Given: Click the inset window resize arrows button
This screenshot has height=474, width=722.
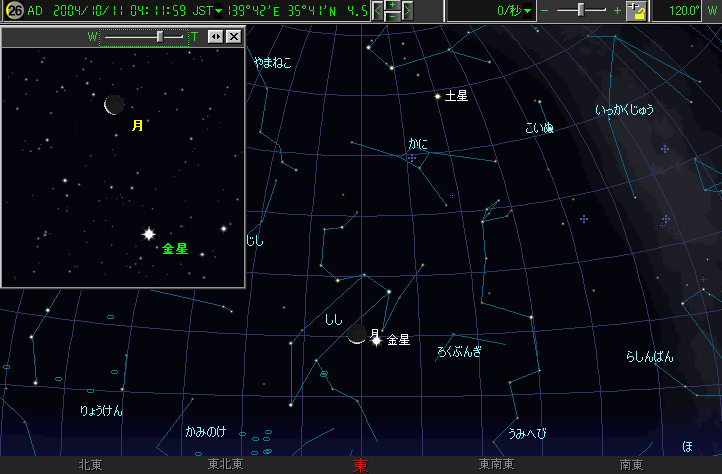Looking at the screenshot, I should click(x=214, y=37).
